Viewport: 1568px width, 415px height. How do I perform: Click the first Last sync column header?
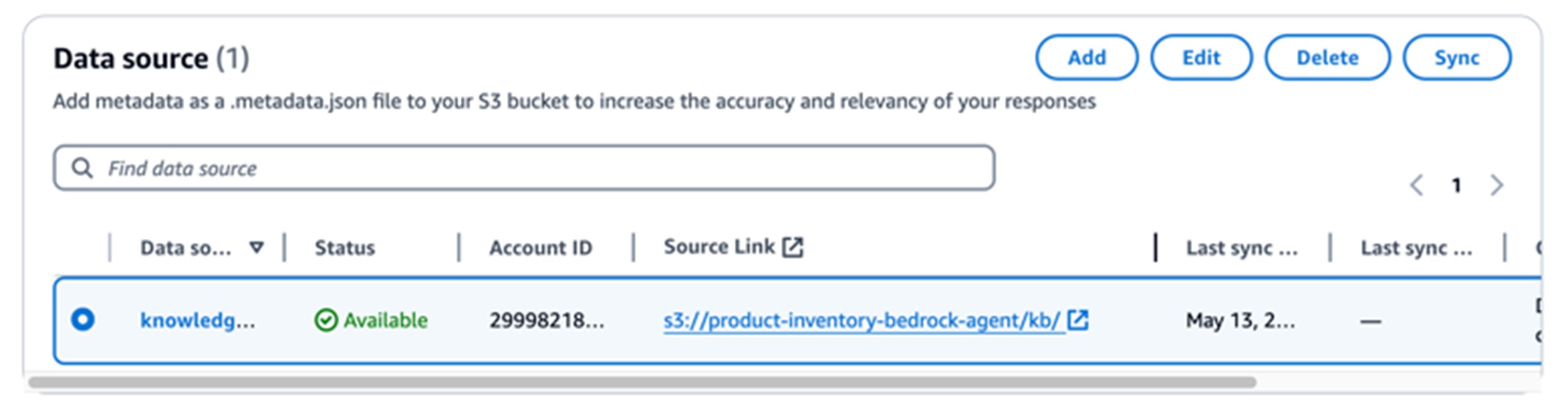pos(1241,248)
